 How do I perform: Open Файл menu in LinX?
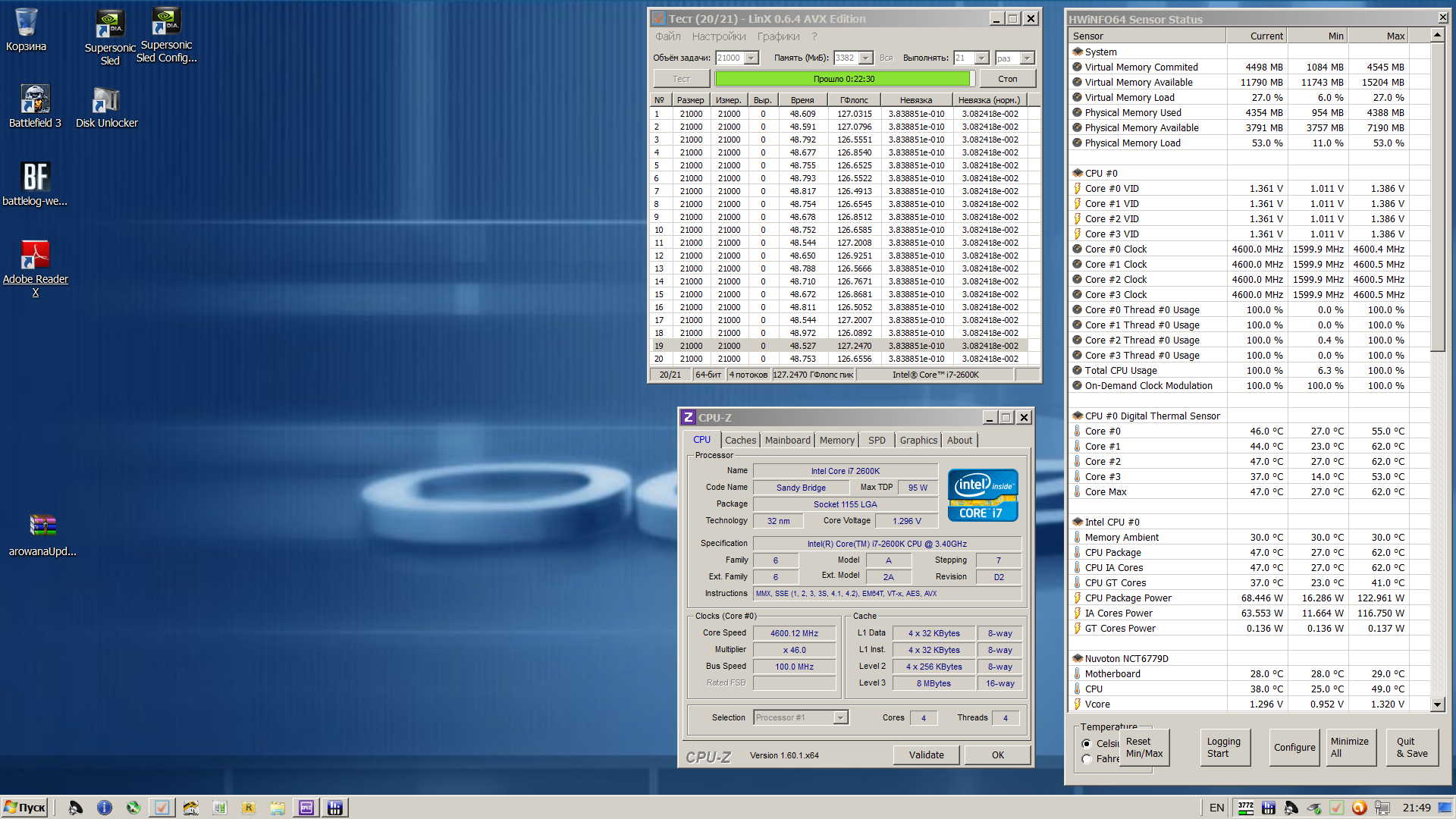pos(668,36)
